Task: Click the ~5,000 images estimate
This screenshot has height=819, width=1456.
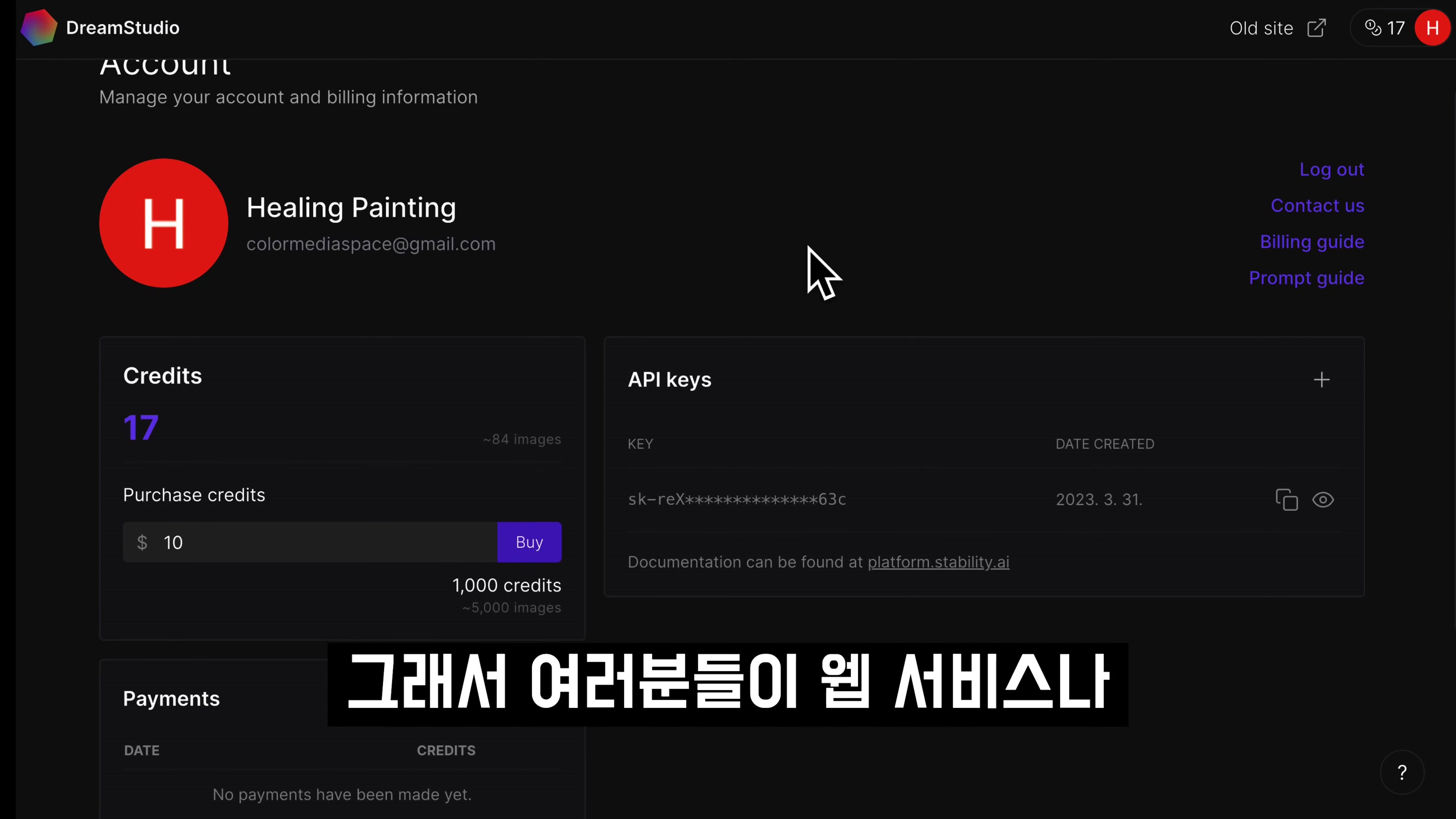Action: click(511, 608)
